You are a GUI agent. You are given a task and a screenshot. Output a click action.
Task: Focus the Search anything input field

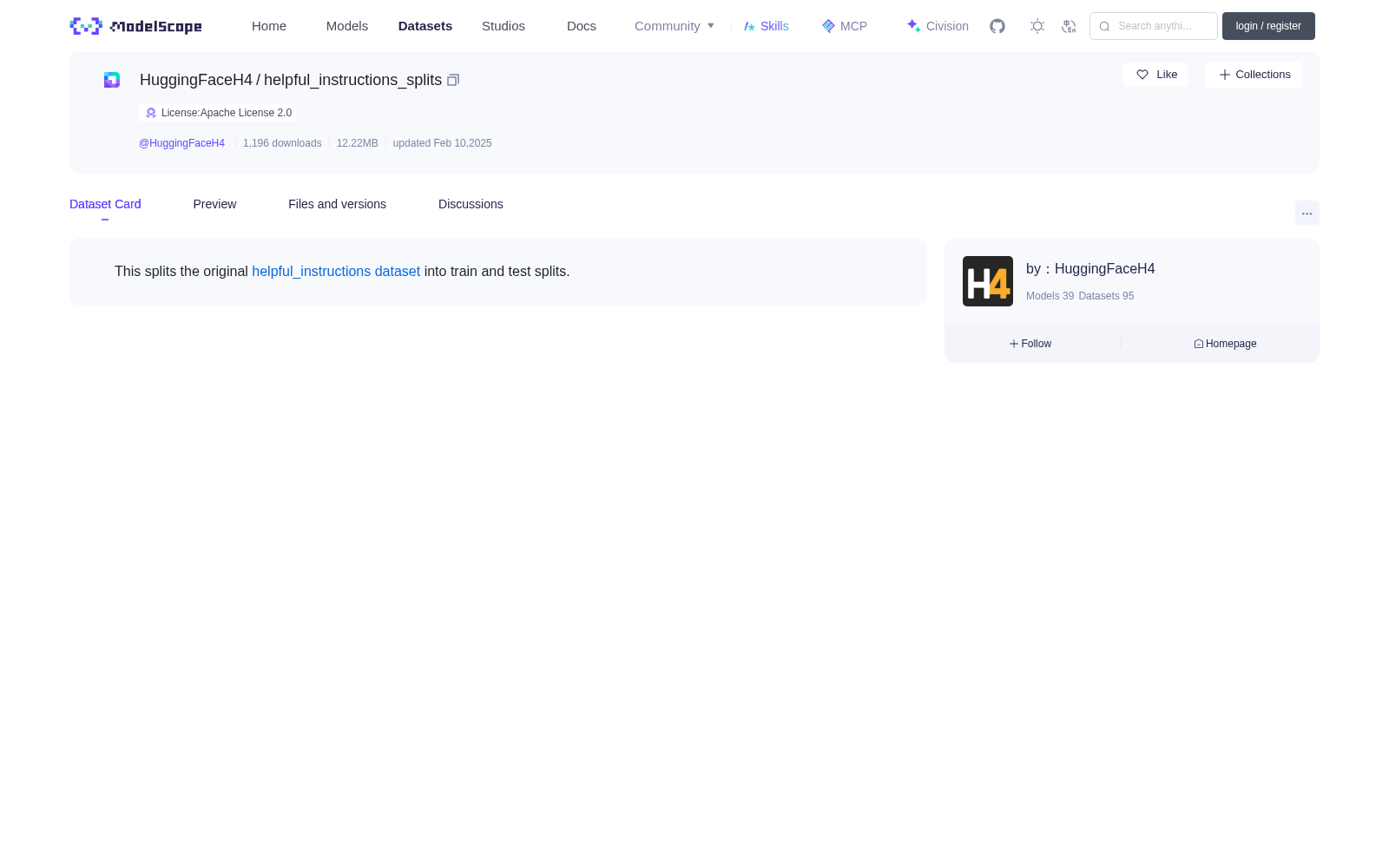click(x=1154, y=26)
